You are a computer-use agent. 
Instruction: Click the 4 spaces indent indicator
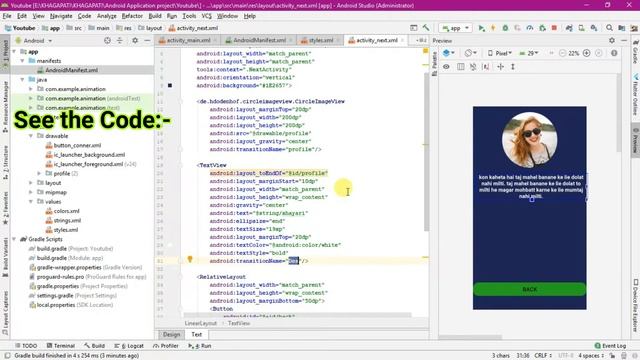(591, 356)
